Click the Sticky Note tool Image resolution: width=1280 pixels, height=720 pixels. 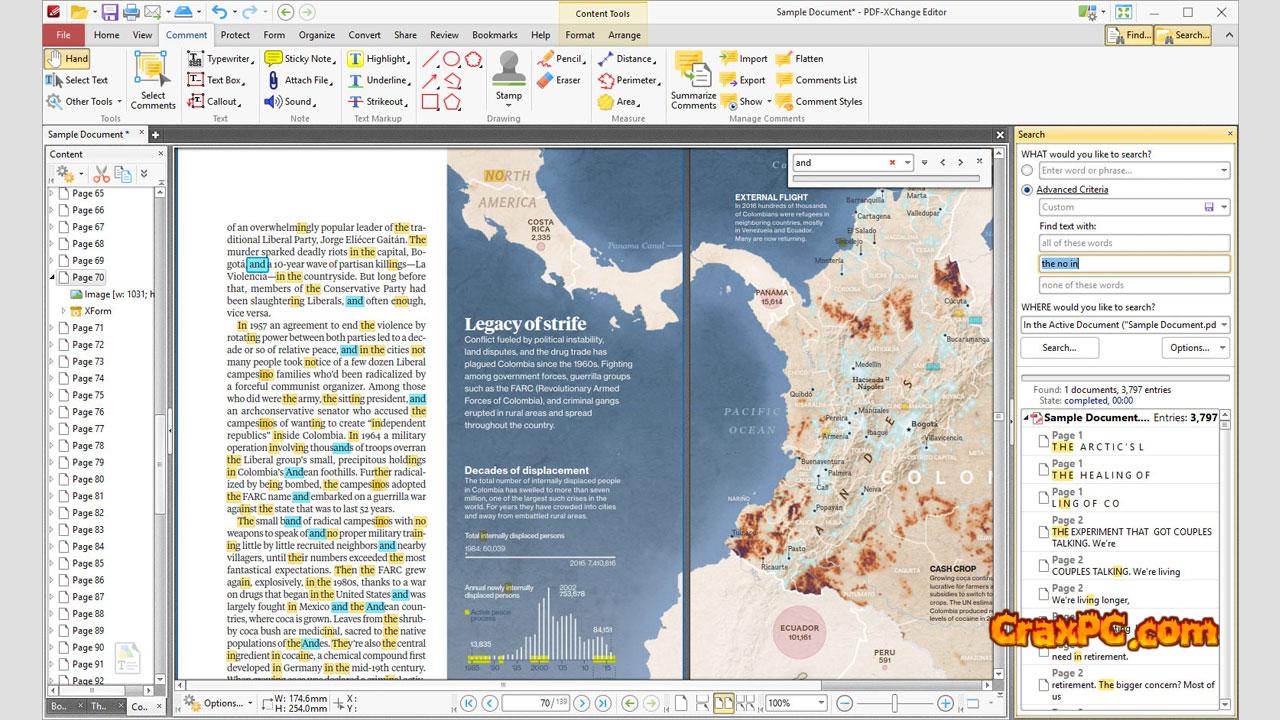tap(299, 59)
